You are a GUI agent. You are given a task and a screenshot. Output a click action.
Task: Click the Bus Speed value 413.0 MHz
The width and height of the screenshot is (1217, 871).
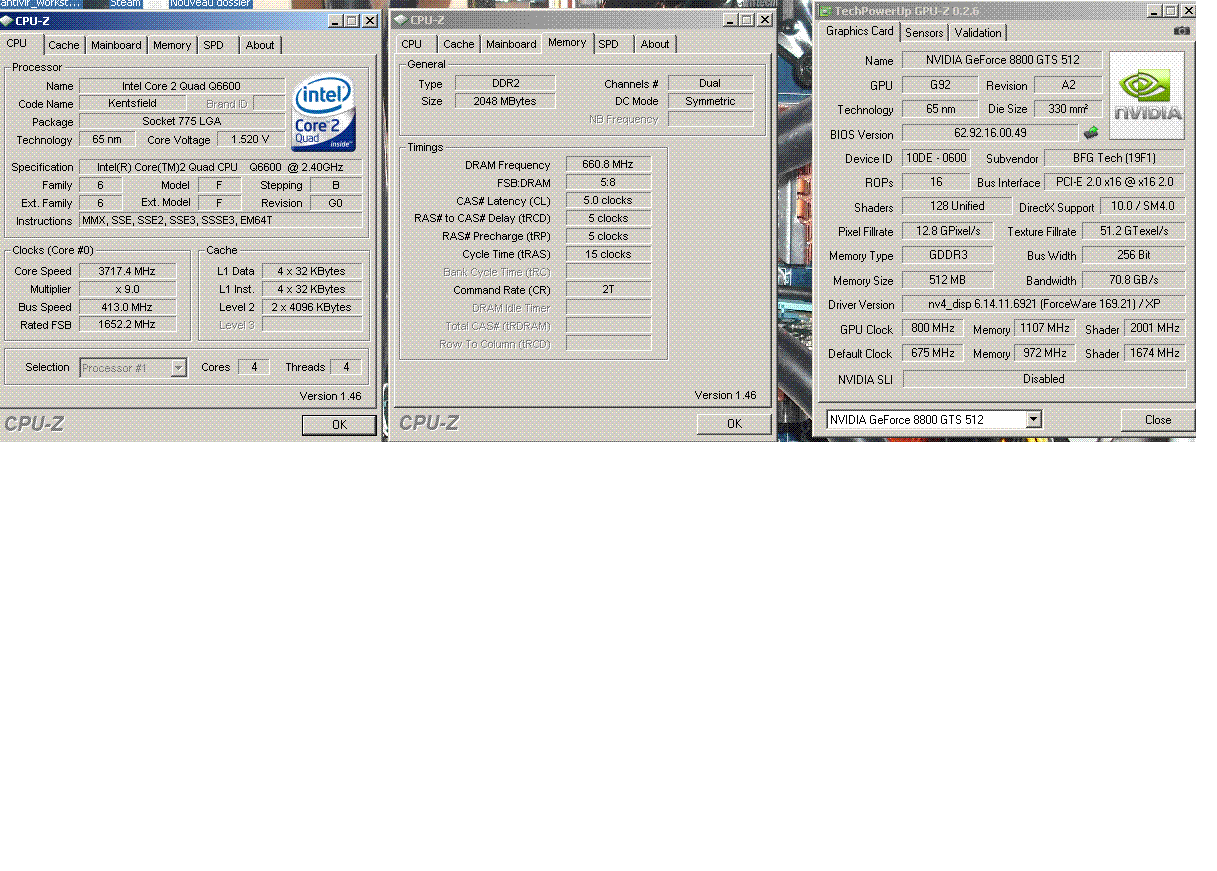click(126, 307)
